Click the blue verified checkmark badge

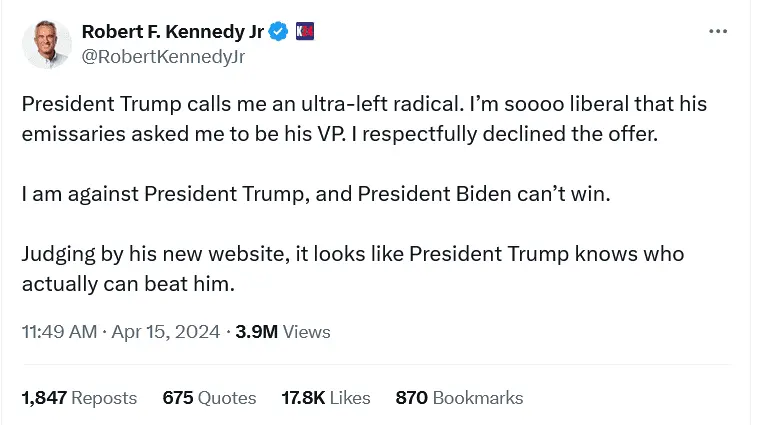pyautogui.click(x=279, y=32)
